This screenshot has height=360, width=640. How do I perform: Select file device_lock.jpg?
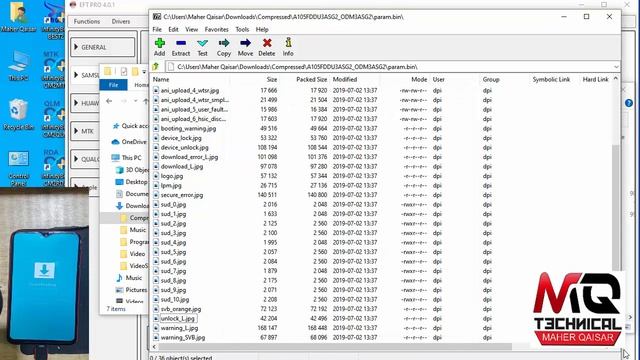181,138
